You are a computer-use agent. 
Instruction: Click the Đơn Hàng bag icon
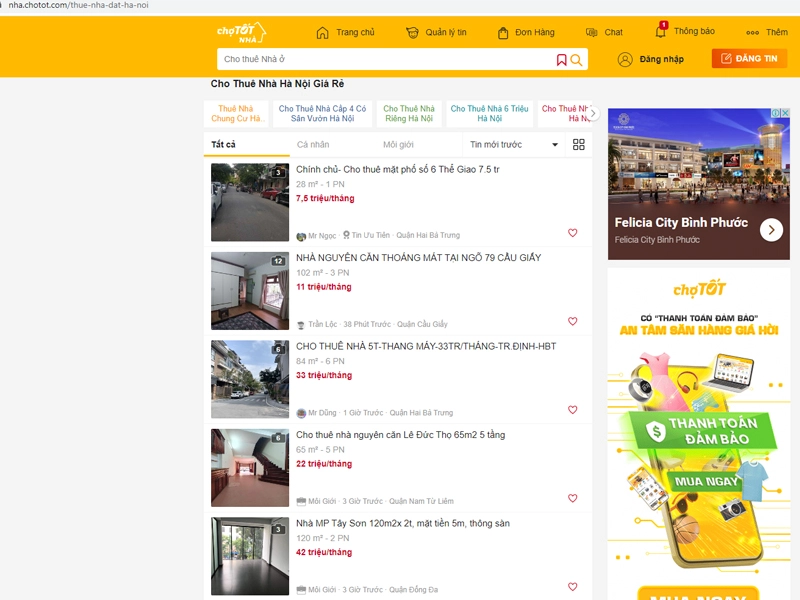(503, 33)
